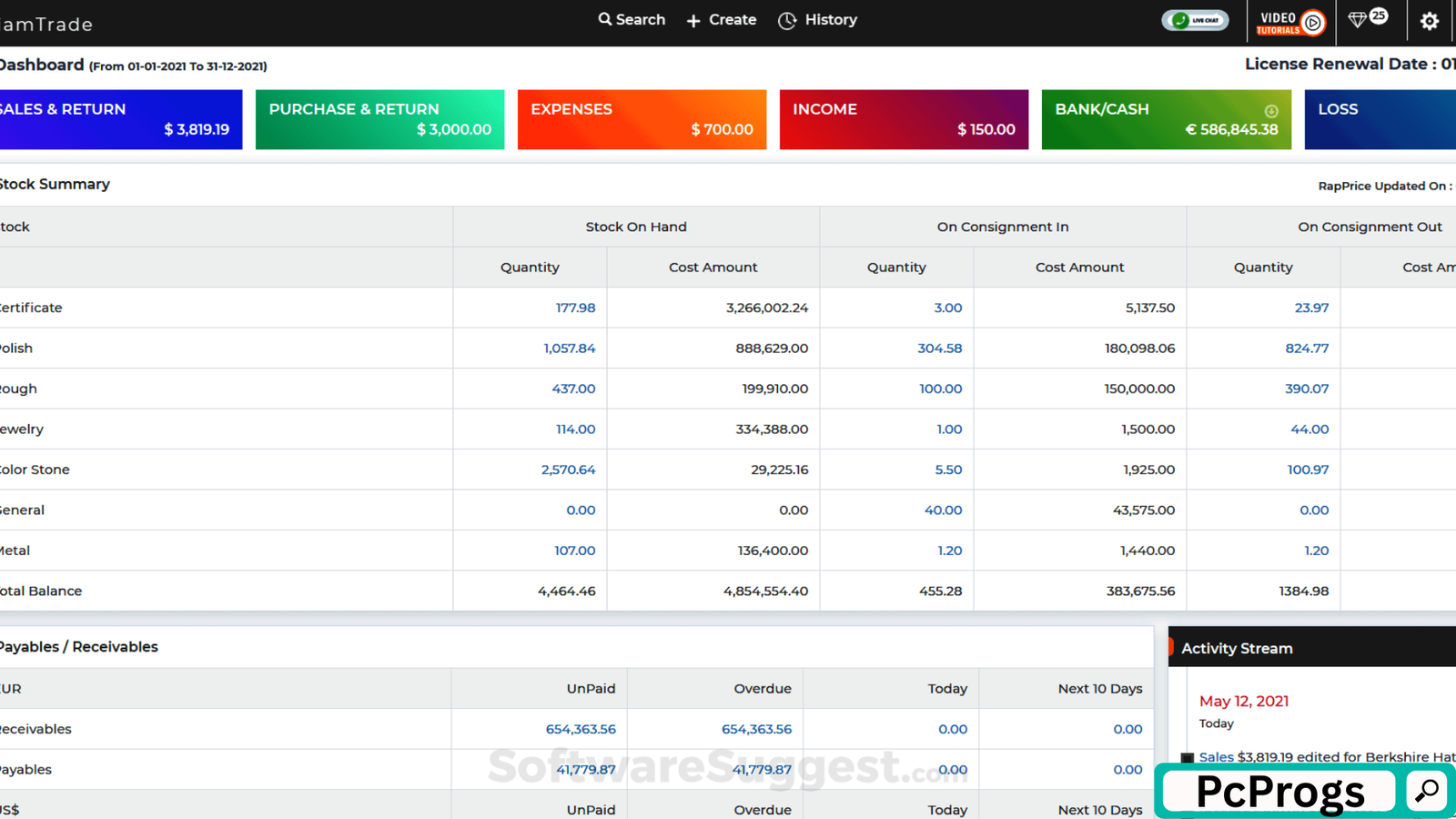Click the Stock On Hand column header

[x=636, y=227]
